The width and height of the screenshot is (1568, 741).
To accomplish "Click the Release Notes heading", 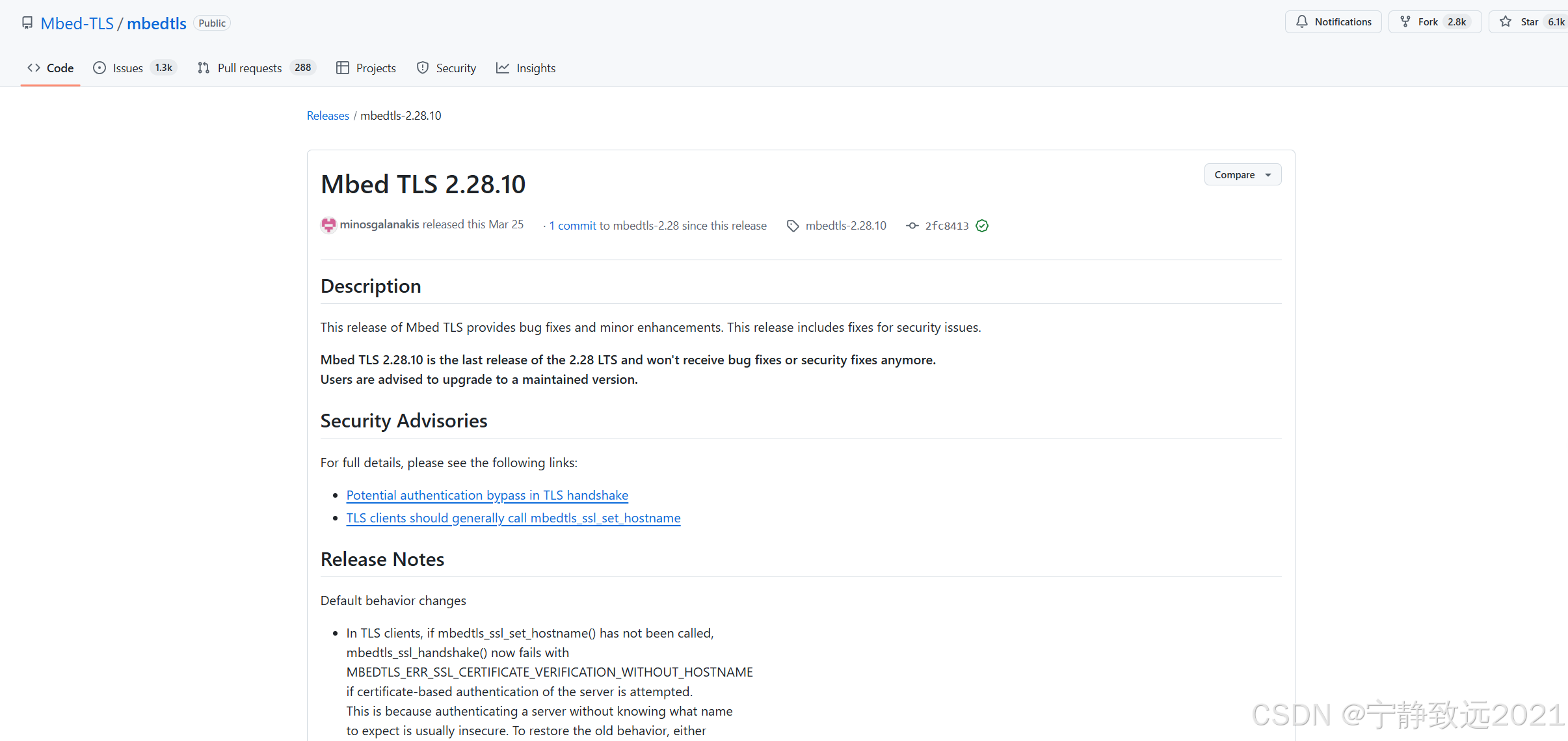I will tap(382, 559).
